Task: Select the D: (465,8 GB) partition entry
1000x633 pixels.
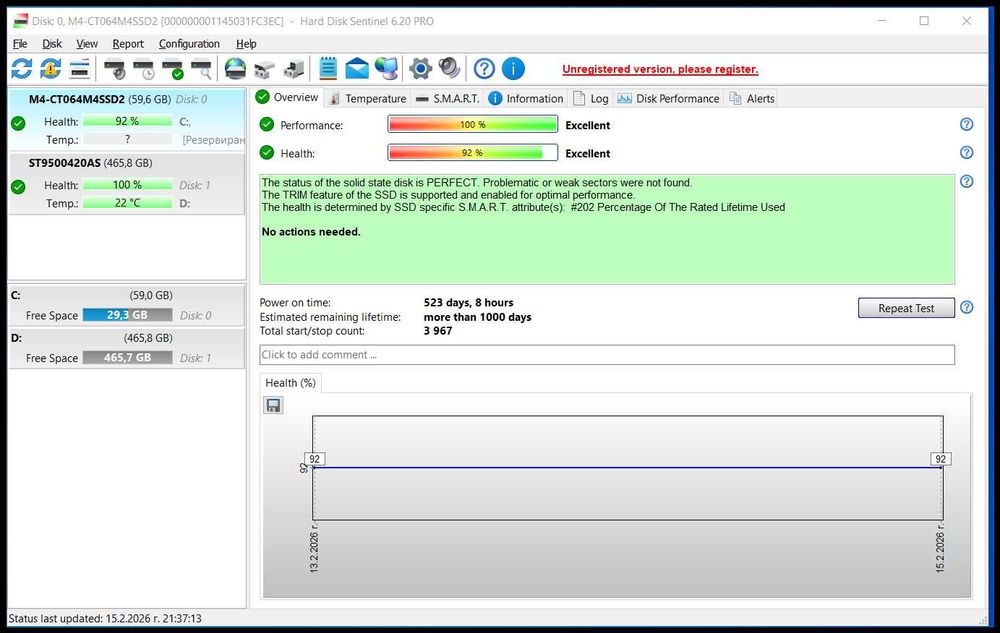Action: point(126,348)
